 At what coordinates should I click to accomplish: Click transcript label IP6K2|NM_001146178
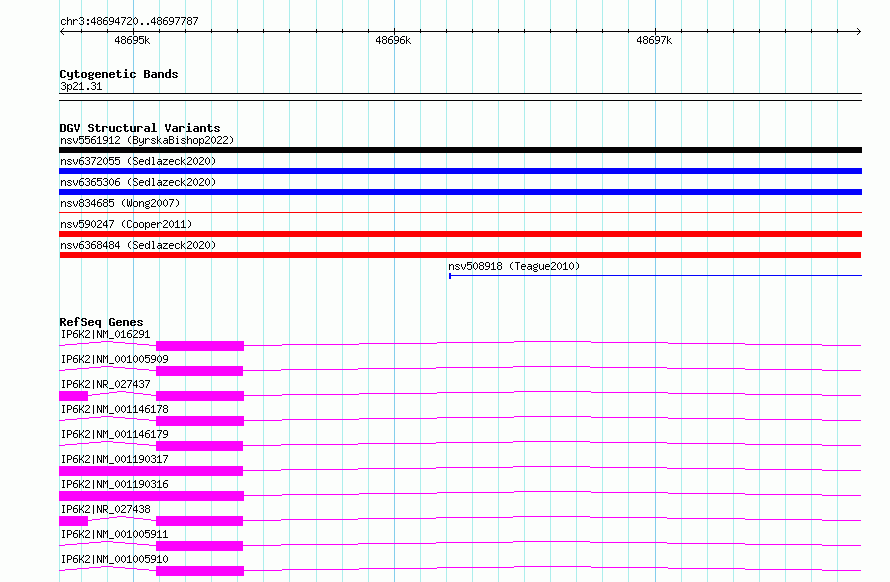pos(114,409)
